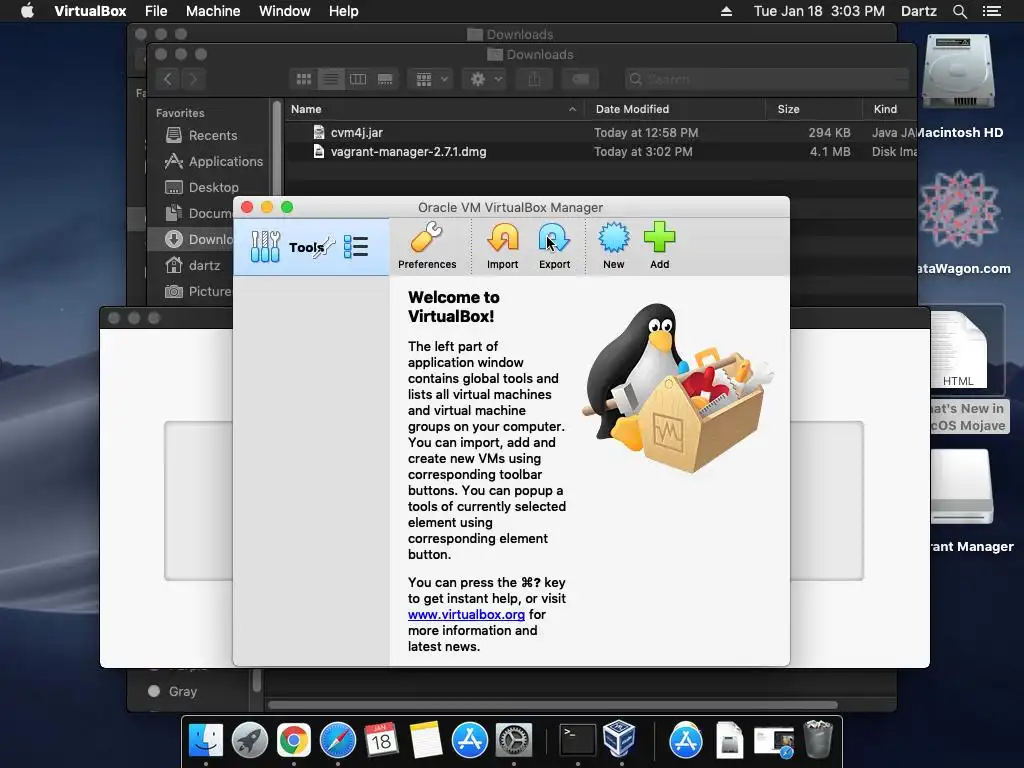Image resolution: width=1024 pixels, height=768 pixels.
Task: Click the Import appliance icon
Action: (502, 238)
